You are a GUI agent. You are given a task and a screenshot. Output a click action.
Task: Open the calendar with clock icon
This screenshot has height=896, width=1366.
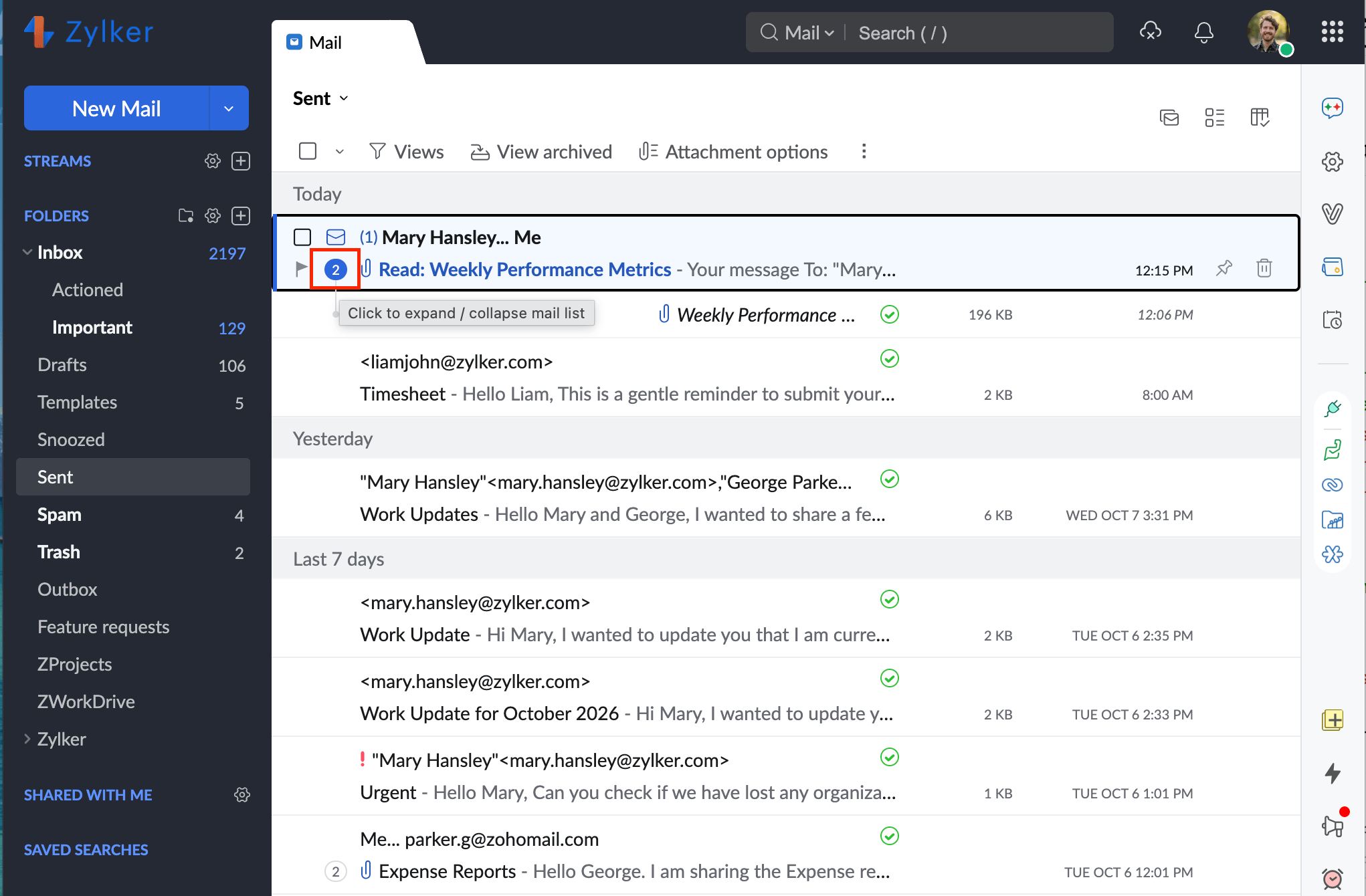[1333, 319]
